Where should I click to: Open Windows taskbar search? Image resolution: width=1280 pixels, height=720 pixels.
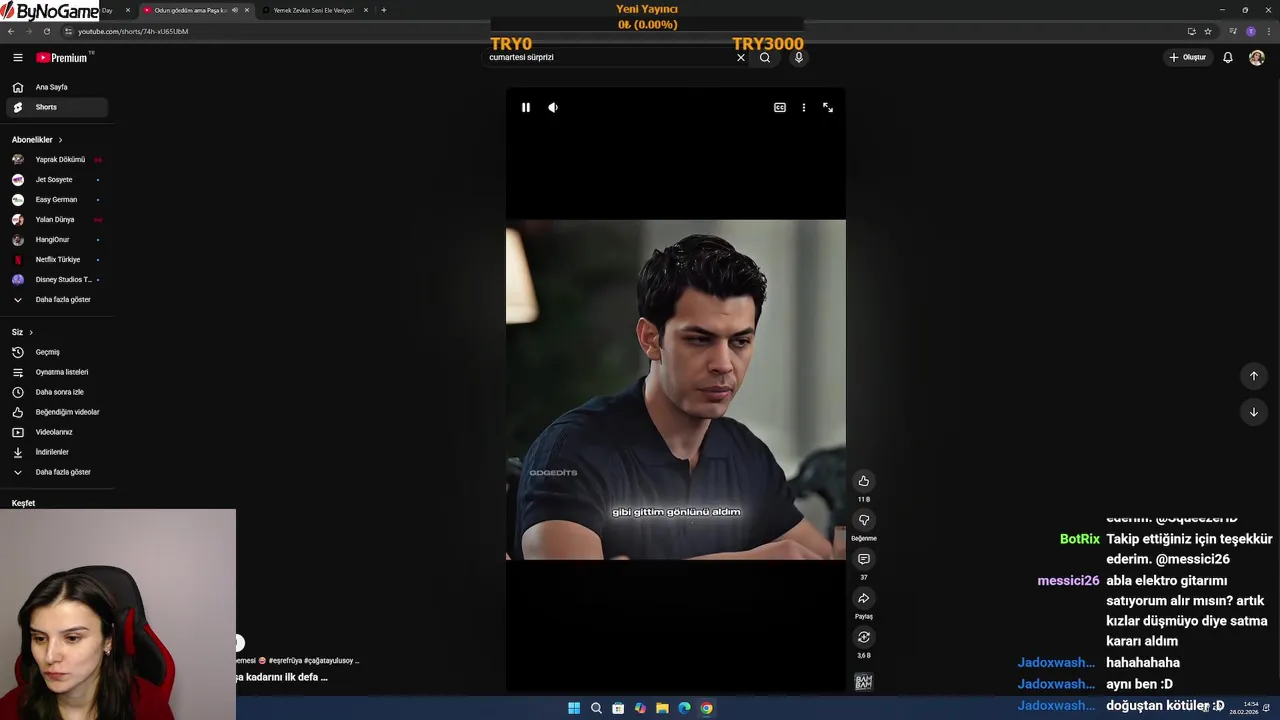coord(596,708)
